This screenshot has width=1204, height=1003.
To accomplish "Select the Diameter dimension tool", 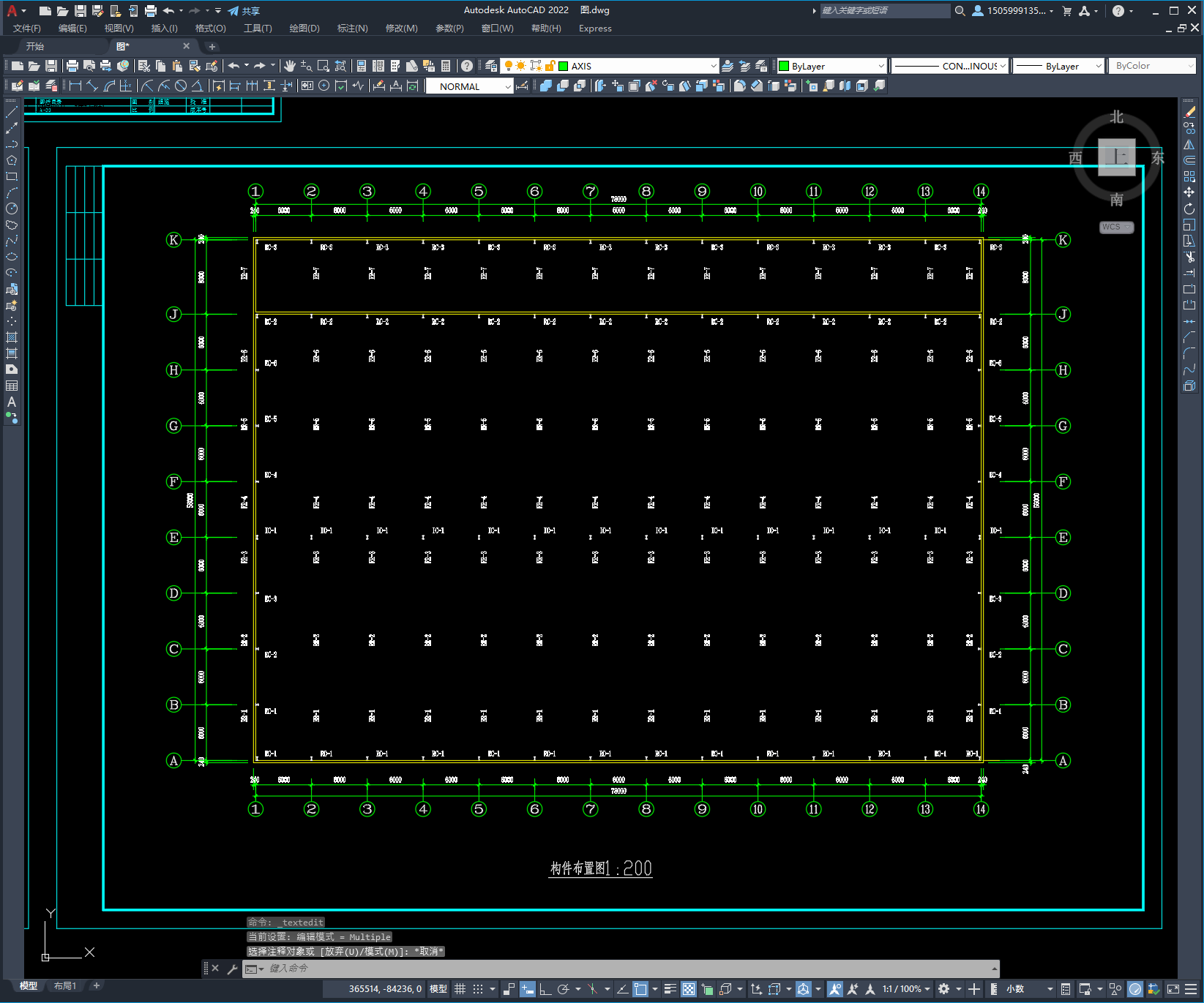I will (x=181, y=86).
